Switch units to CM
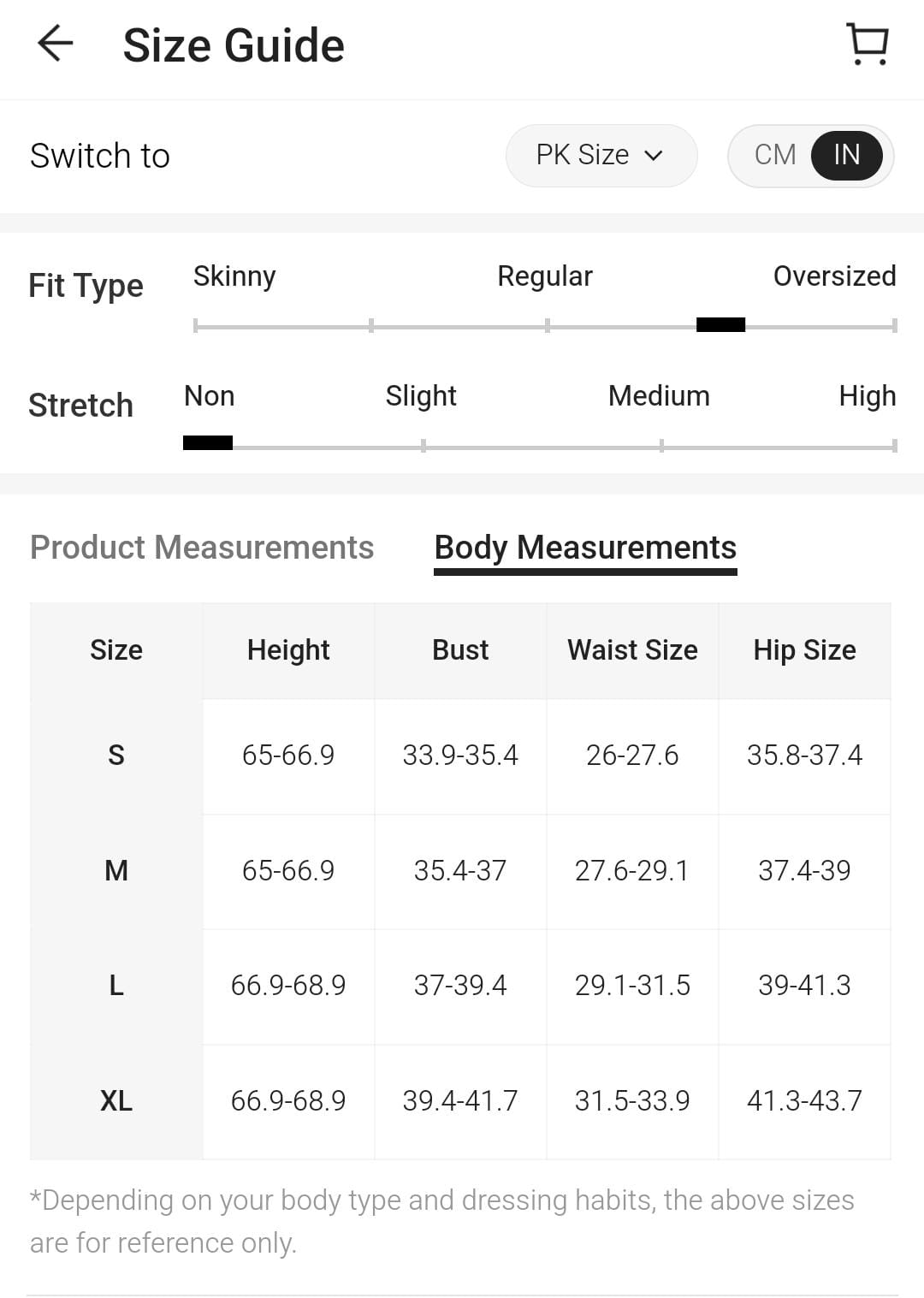Viewport: 924px width, 1298px height. (x=775, y=155)
